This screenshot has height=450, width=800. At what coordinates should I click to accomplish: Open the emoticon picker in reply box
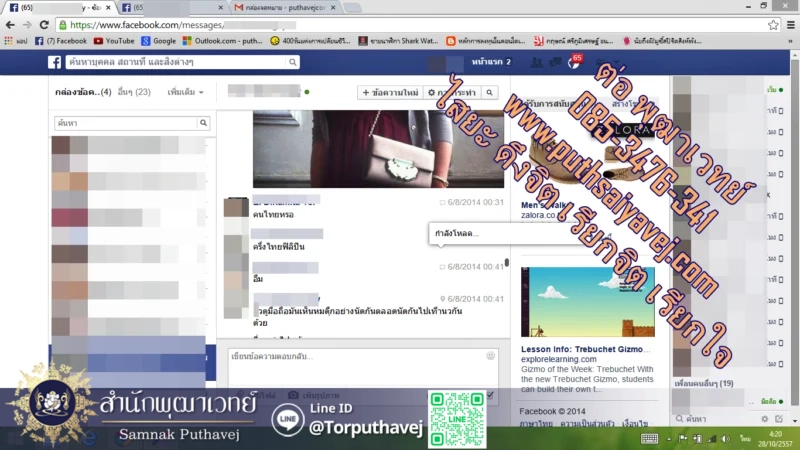point(490,356)
